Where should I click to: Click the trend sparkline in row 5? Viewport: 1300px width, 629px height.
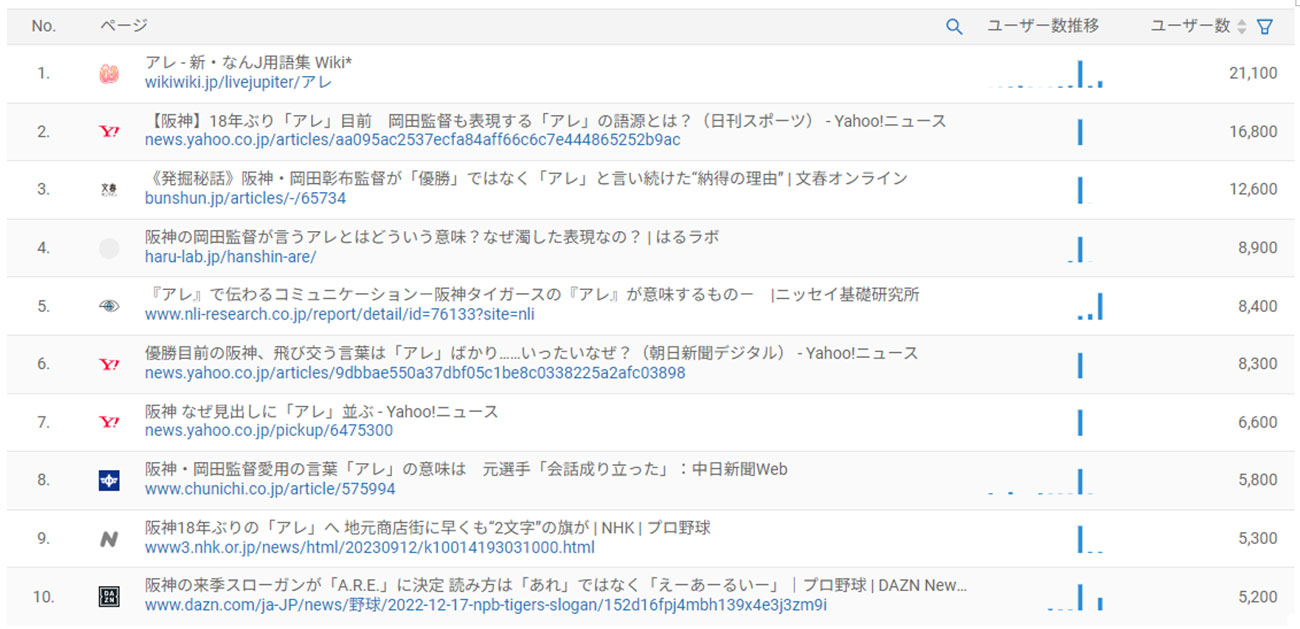click(1089, 307)
